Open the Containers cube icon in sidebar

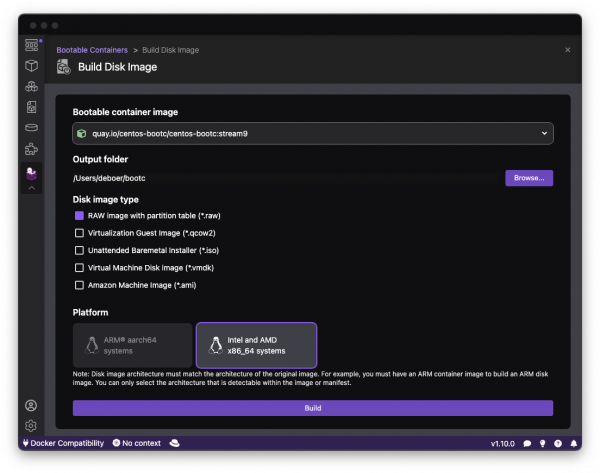pos(31,66)
